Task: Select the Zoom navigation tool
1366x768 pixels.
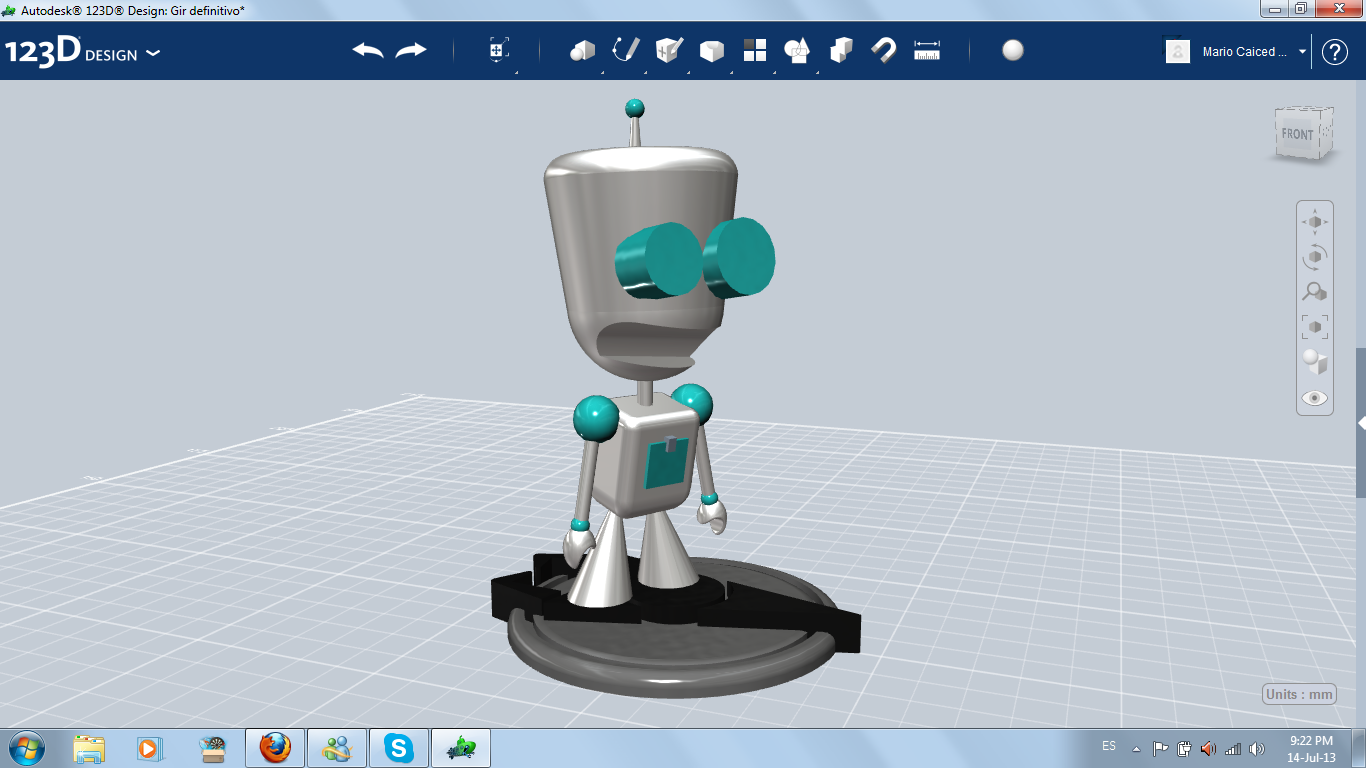Action: (1315, 291)
